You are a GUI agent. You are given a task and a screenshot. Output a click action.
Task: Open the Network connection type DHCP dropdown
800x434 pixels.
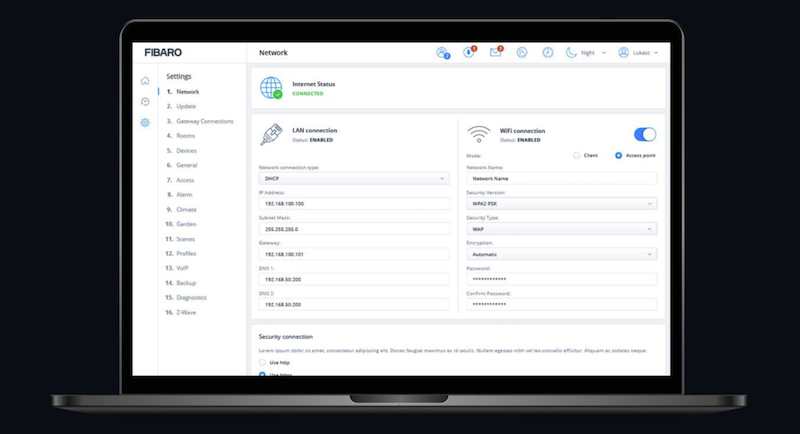tap(354, 179)
